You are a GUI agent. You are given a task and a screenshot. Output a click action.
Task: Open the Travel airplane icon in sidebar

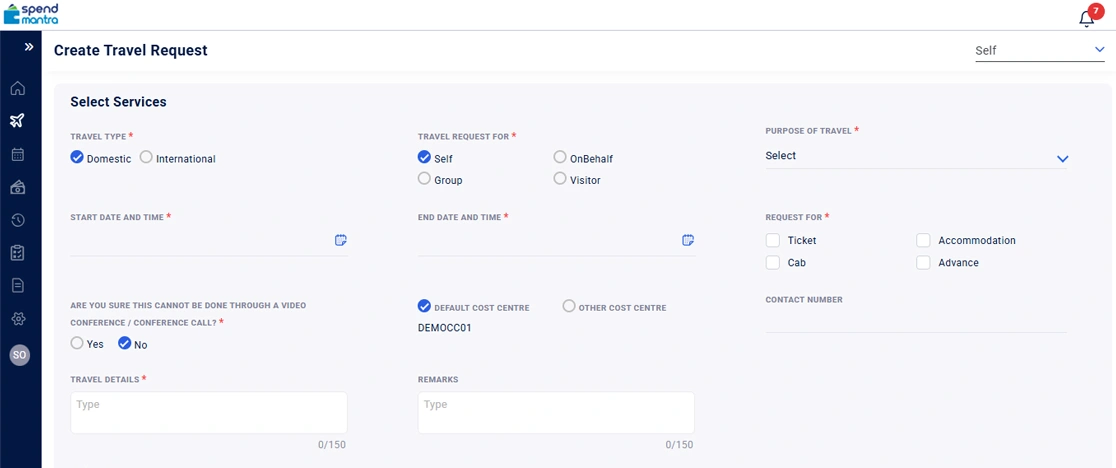pyautogui.click(x=18, y=120)
